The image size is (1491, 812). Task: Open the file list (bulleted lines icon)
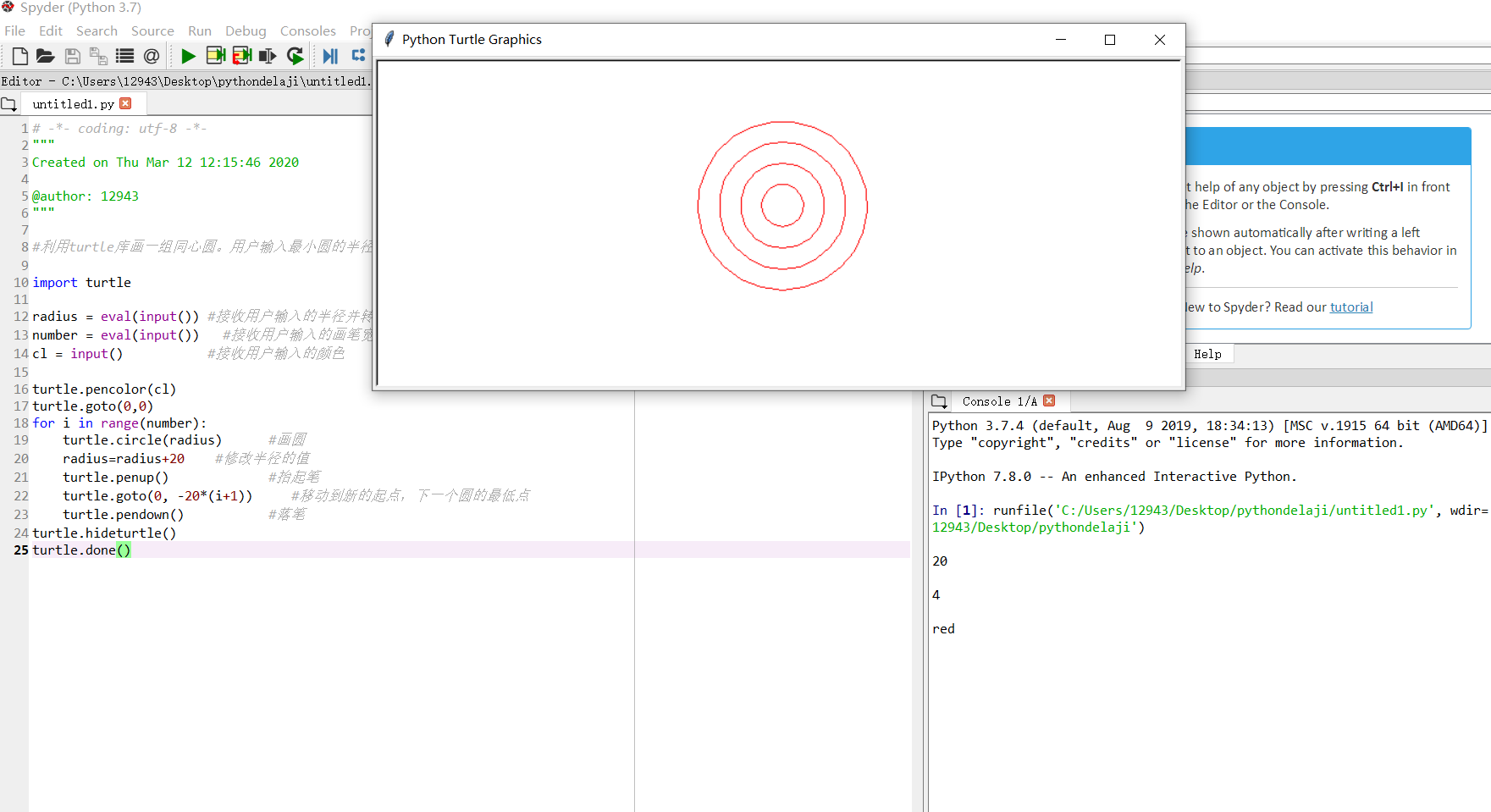(124, 56)
